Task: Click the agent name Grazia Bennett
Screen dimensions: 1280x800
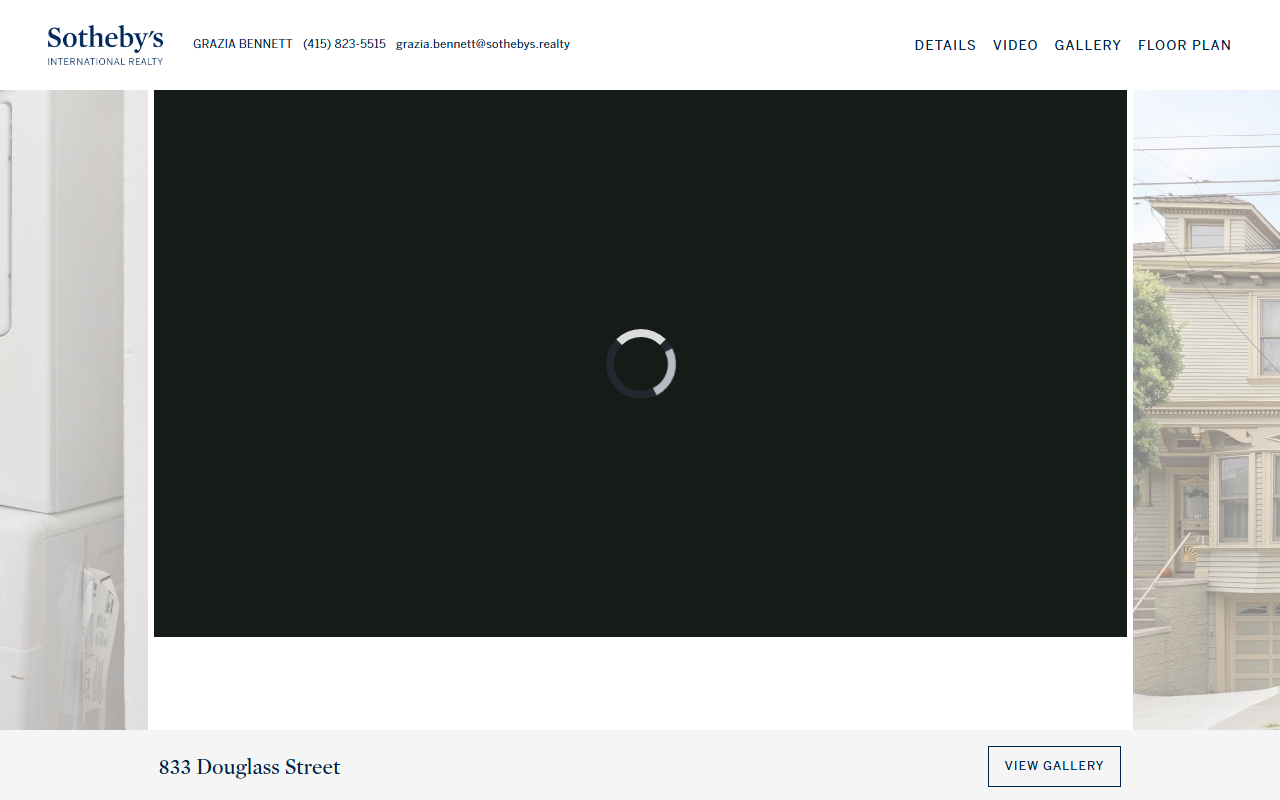Action: point(243,44)
